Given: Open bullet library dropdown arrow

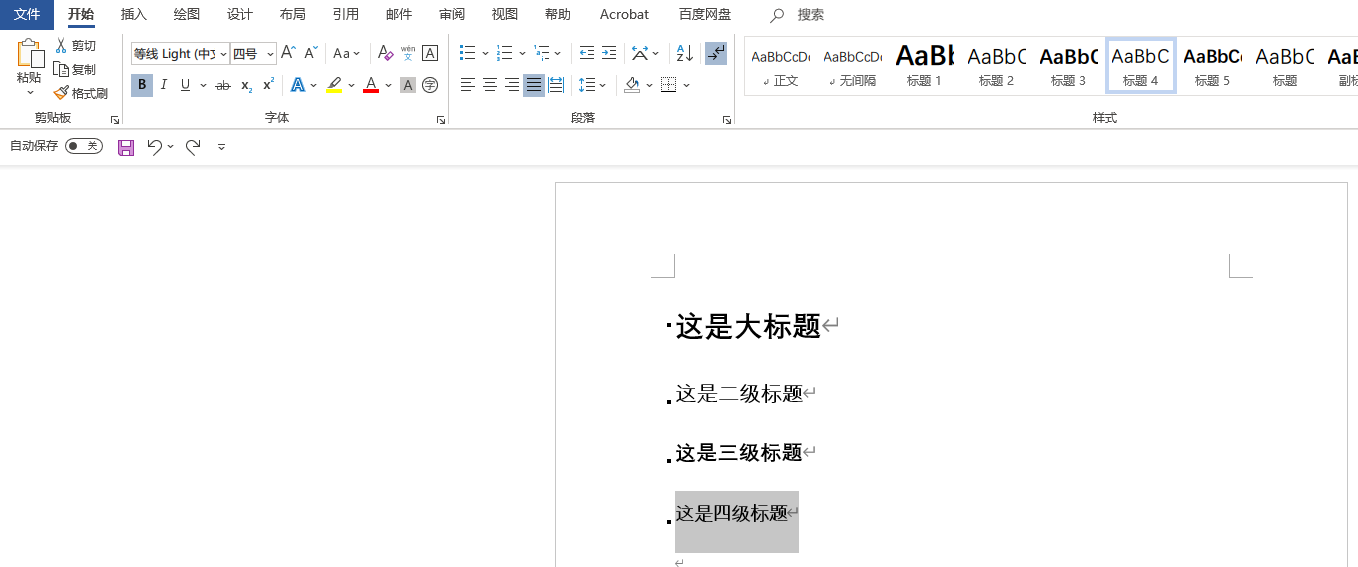Looking at the screenshot, I should tap(486, 53).
